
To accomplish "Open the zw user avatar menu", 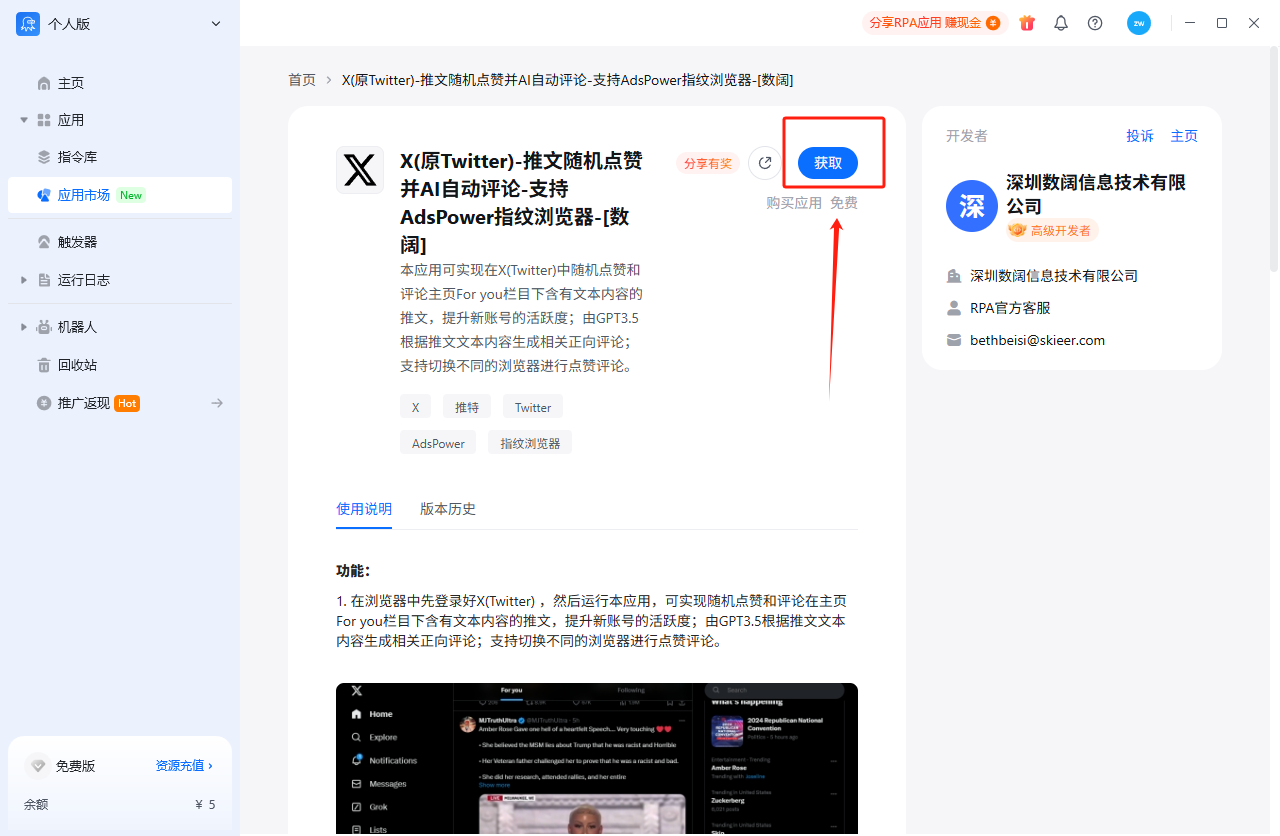I will coord(1139,23).
